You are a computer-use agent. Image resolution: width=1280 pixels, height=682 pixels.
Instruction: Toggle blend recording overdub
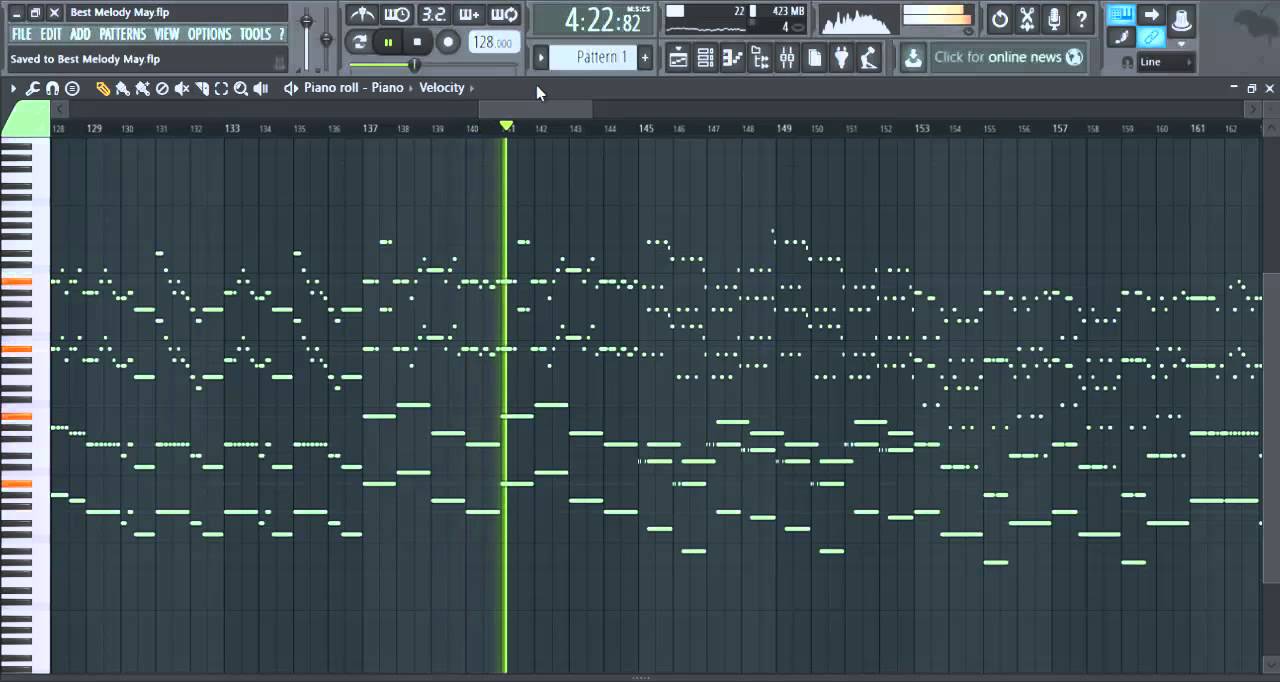pyautogui.click(x=469, y=15)
